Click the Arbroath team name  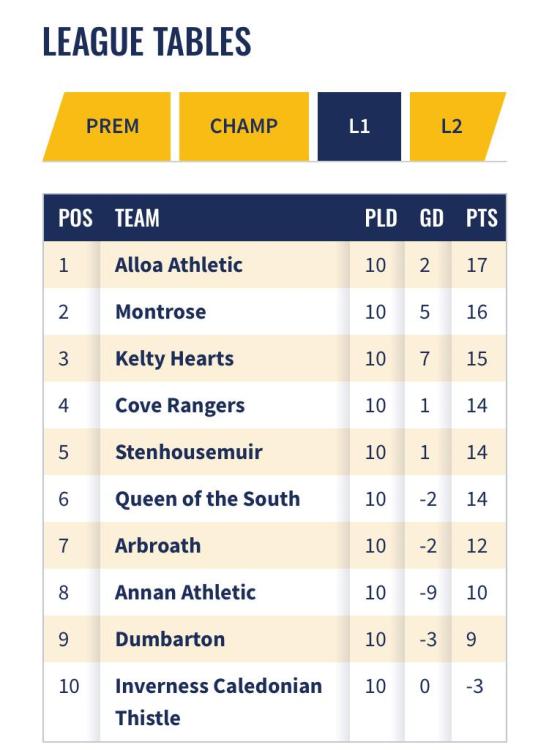point(158,546)
